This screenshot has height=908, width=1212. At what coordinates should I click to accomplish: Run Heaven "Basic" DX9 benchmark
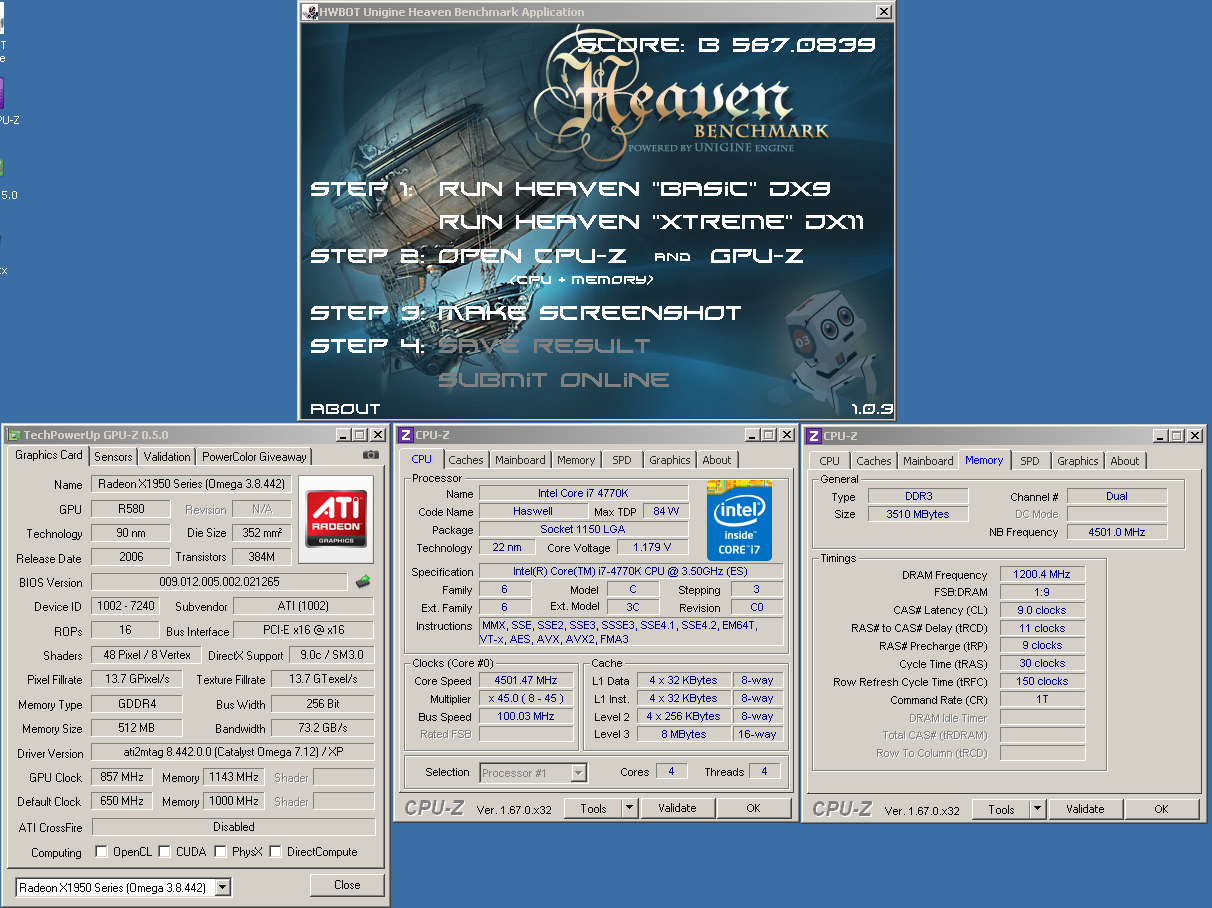[635, 189]
